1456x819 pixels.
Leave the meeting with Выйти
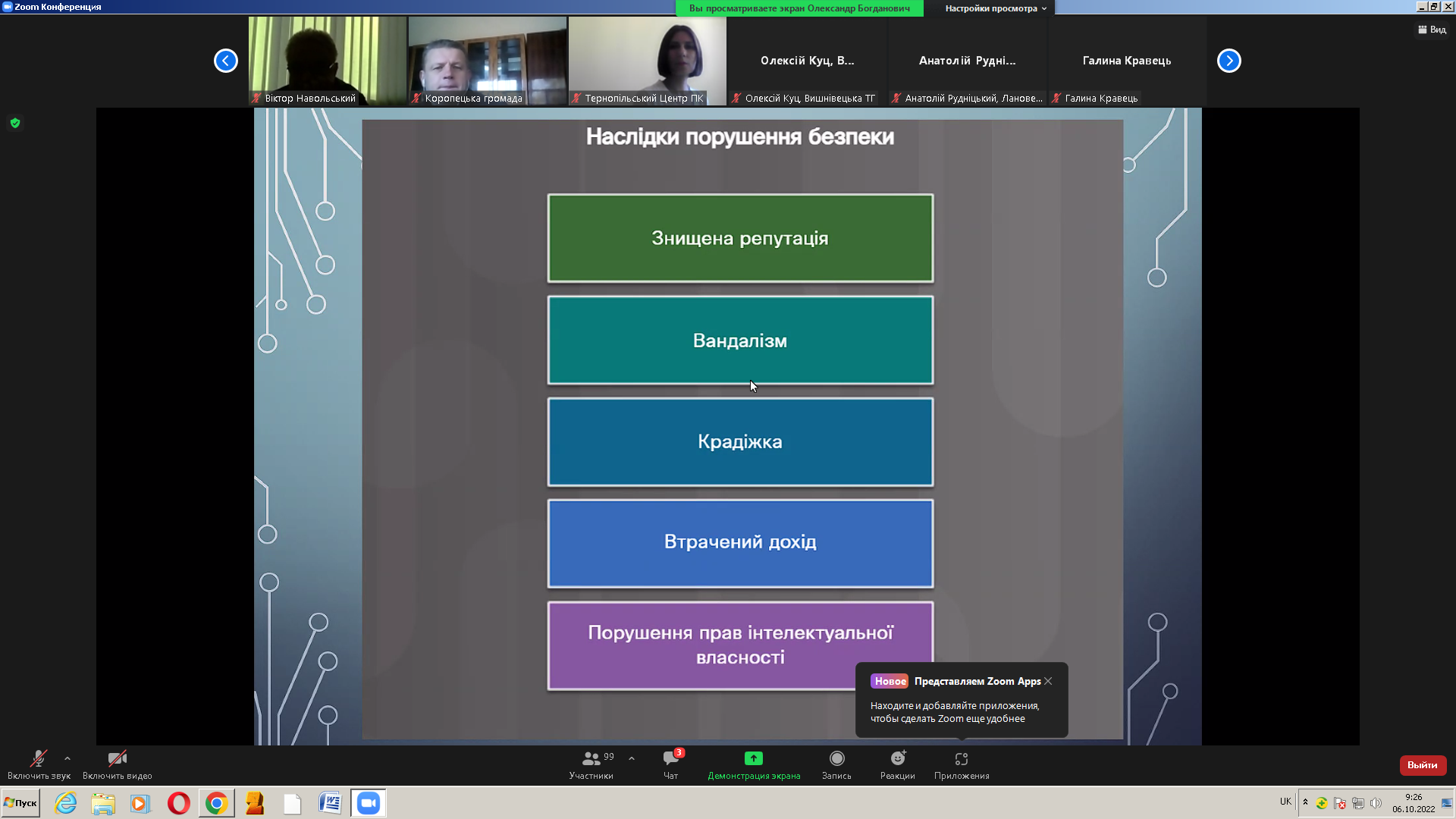click(1423, 765)
